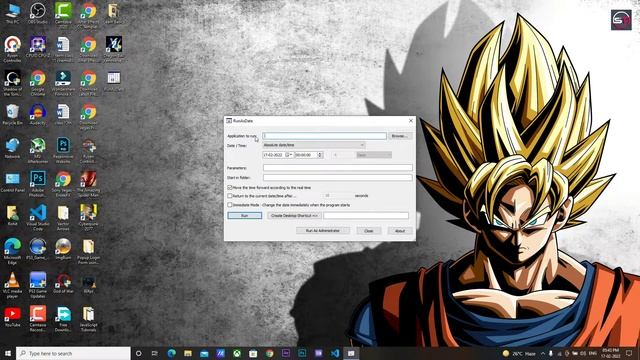
Task: Open This PC desktop icon
Action: pos(12,13)
